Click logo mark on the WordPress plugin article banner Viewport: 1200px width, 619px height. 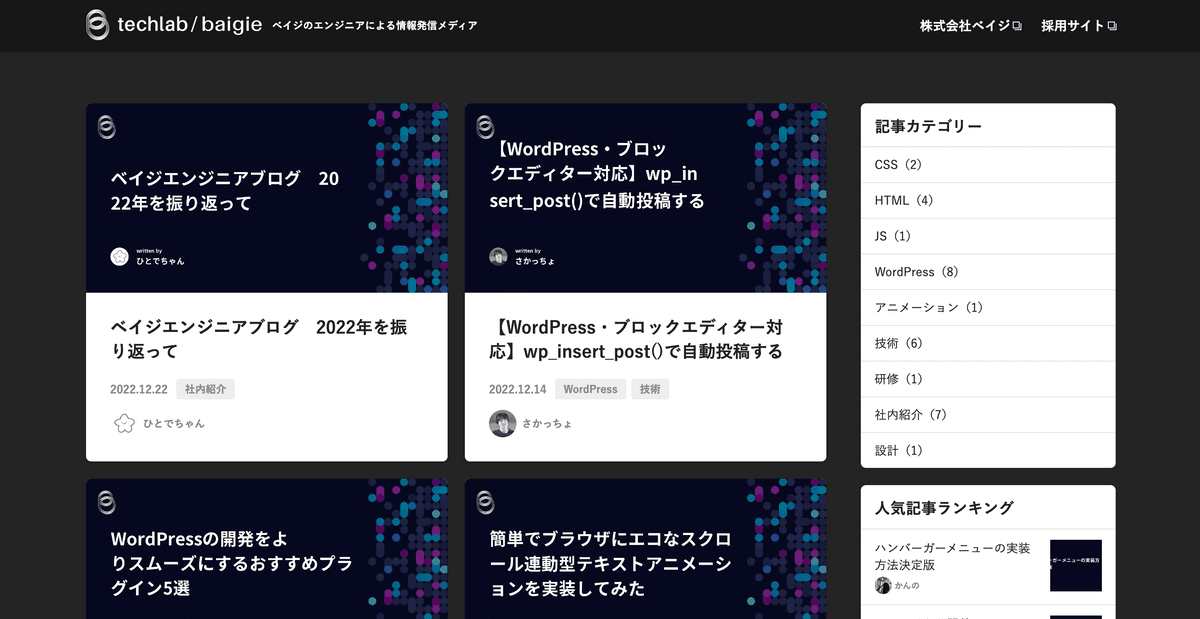point(107,502)
